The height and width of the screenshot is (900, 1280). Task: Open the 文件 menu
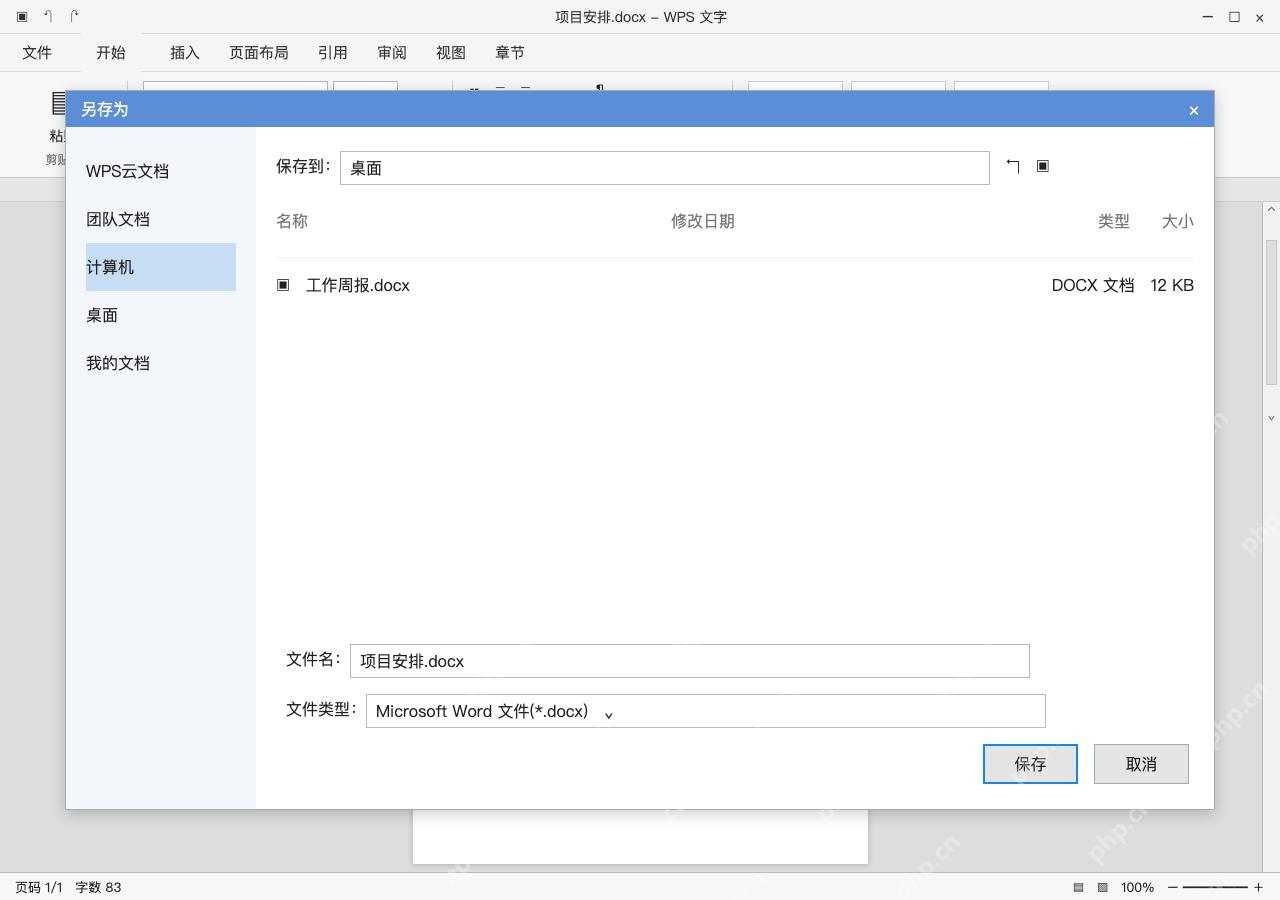tap(37, 53)
